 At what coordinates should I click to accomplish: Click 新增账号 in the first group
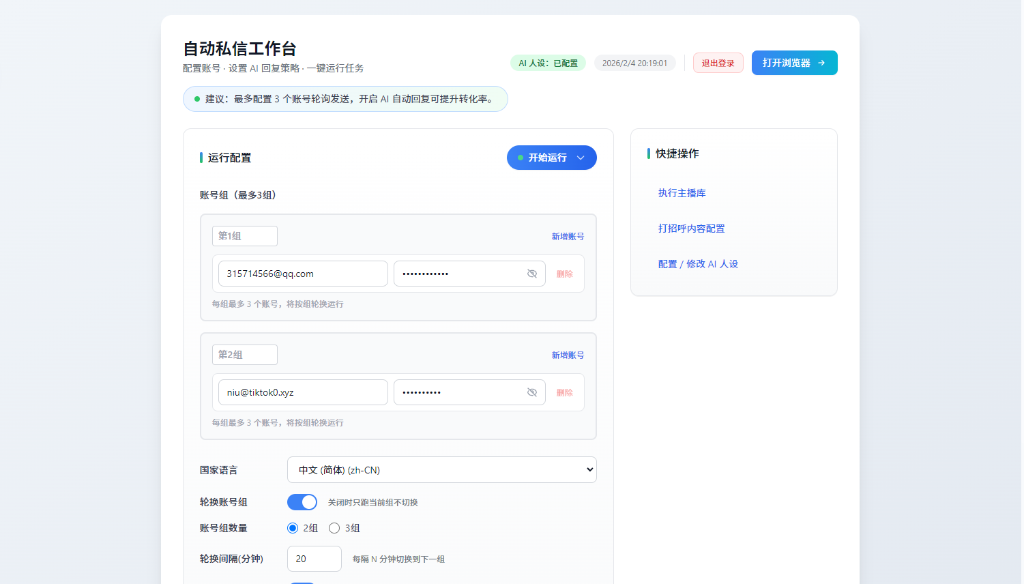pyautogui.click(x=567, y=237)
